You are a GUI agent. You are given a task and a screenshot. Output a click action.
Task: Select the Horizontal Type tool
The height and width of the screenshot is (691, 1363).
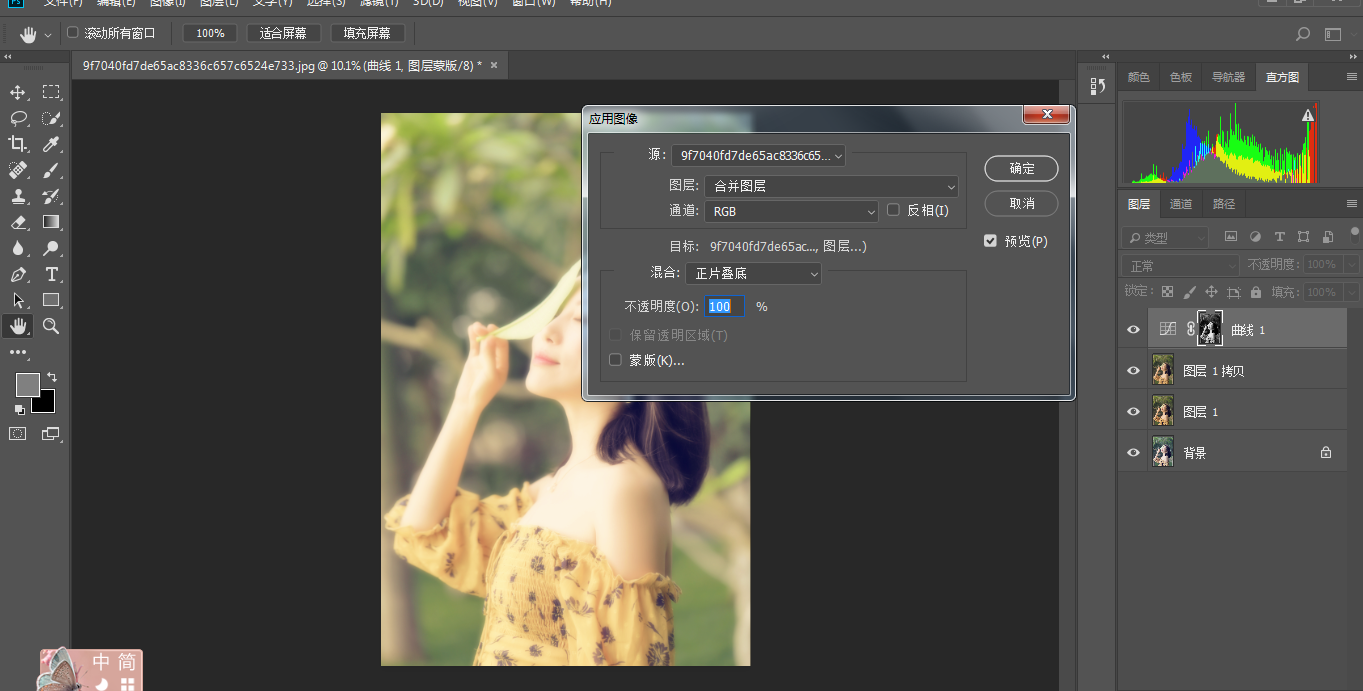pyautogui.click(x=51, y=274)
